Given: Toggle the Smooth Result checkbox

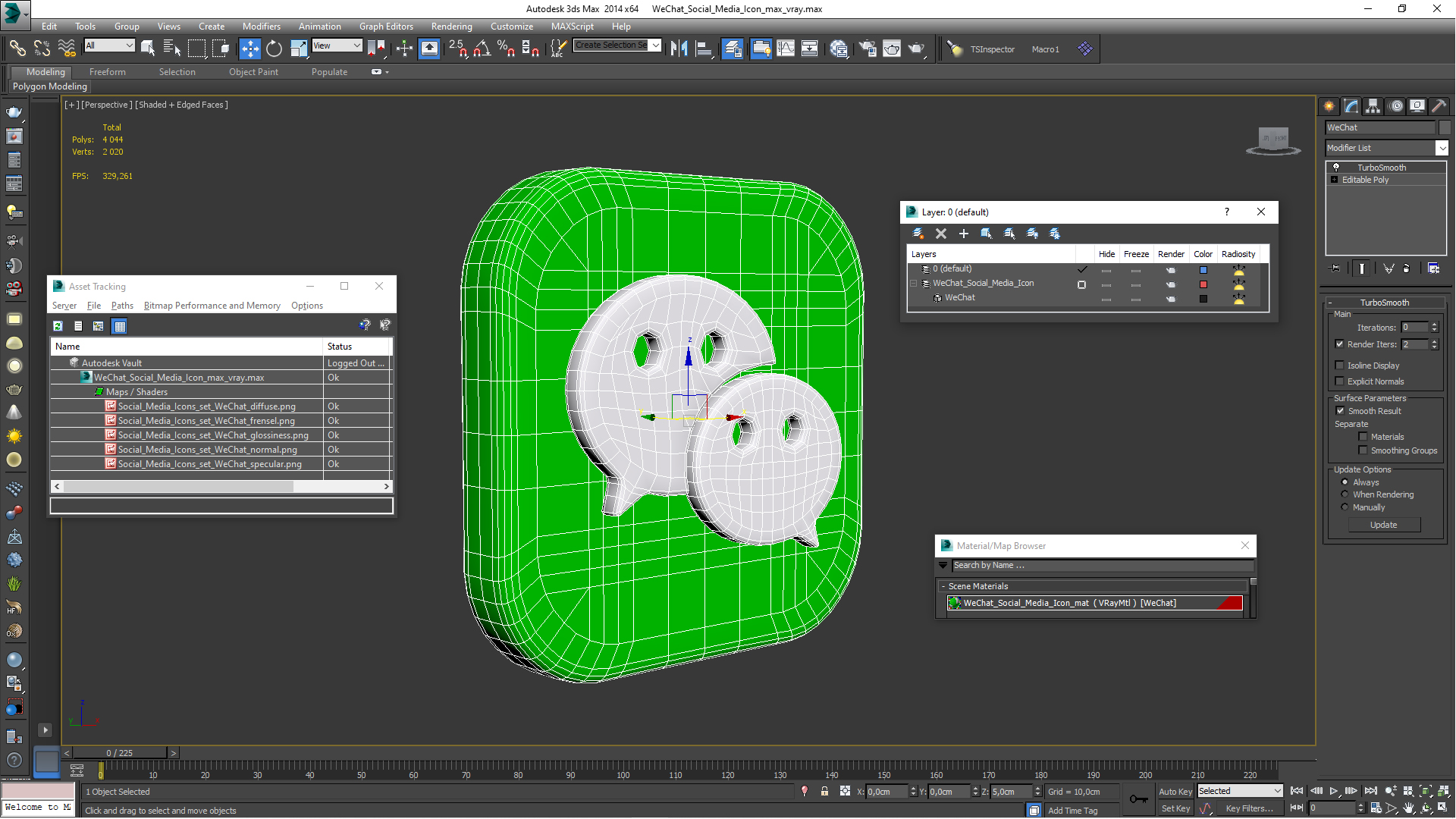Looking at the screenshot, I should coord(1340,411).
